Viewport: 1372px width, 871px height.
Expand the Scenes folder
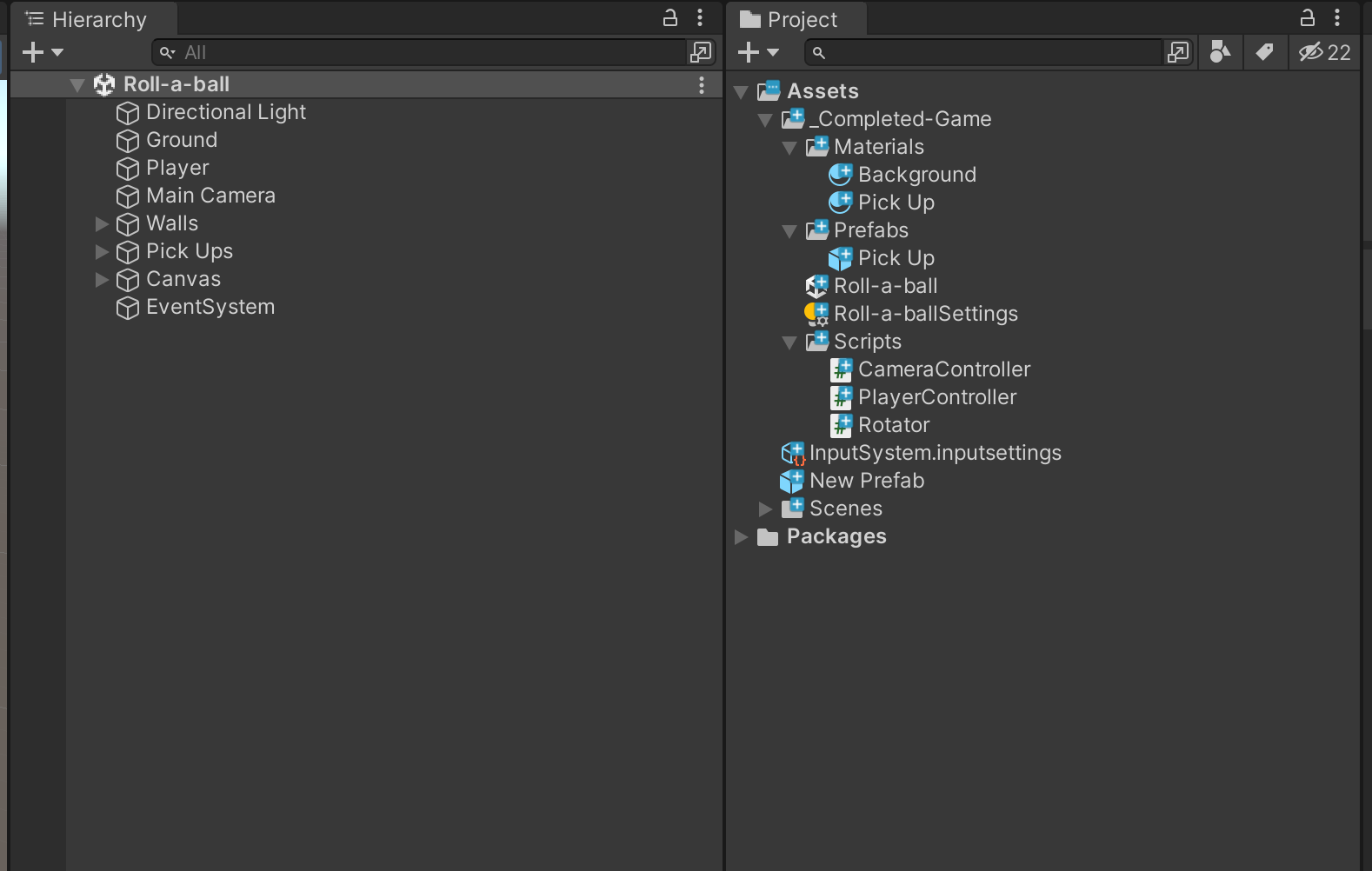point(765,509)
